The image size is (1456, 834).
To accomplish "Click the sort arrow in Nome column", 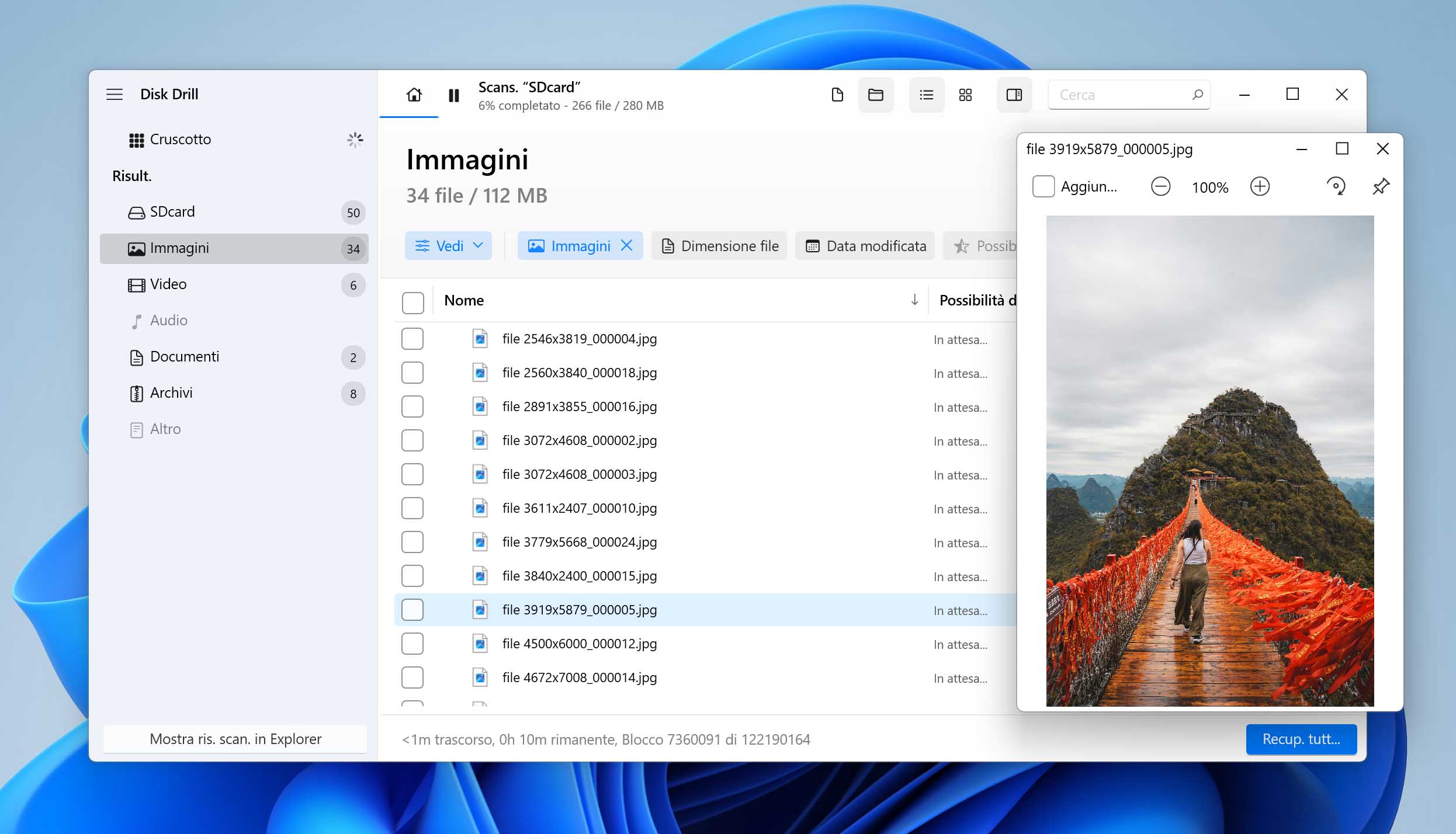I will click(914, 300).
